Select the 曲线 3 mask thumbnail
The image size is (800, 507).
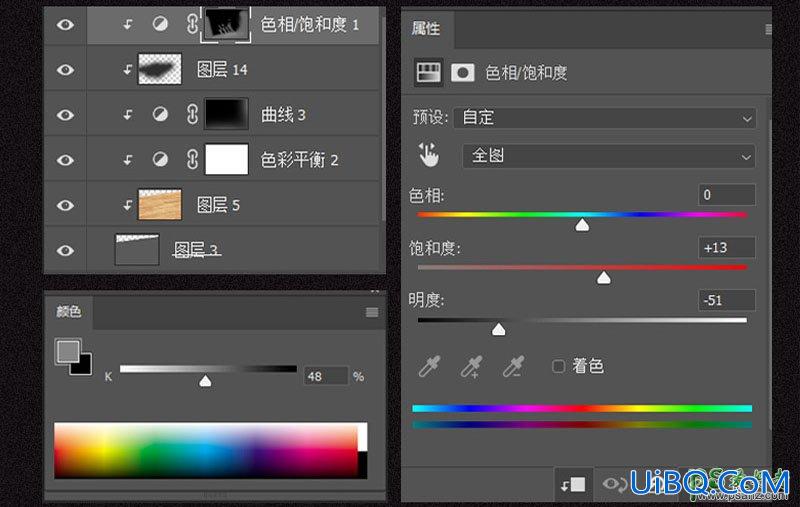click(x=226, y=114)
